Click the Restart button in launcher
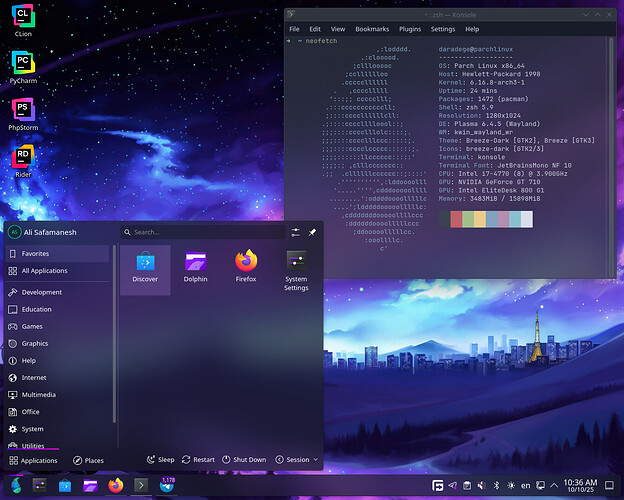Viewport: 624px width, 500px height. tap(197, 460)
